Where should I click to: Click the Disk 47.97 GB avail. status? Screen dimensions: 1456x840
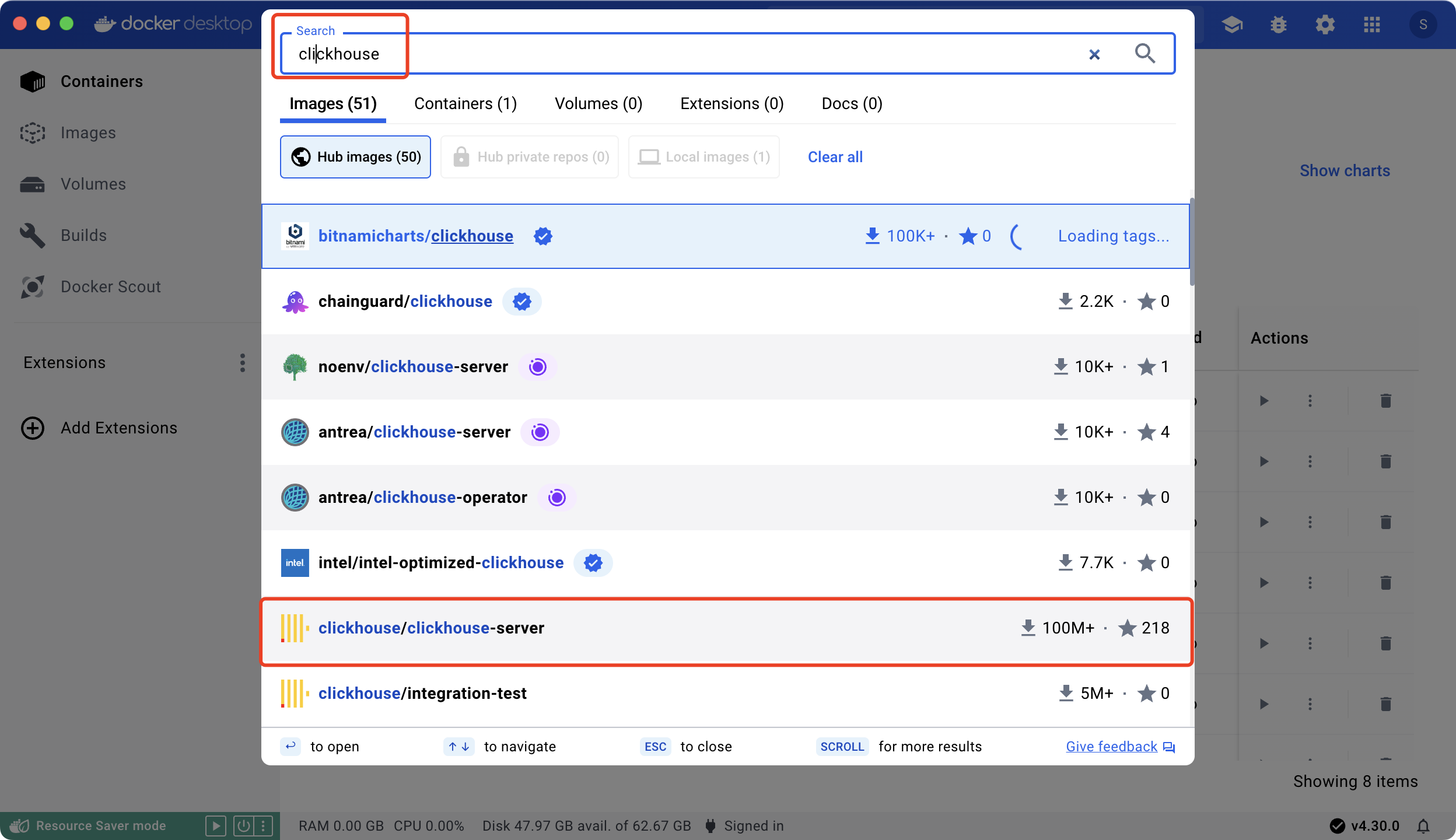click(586, 826)
